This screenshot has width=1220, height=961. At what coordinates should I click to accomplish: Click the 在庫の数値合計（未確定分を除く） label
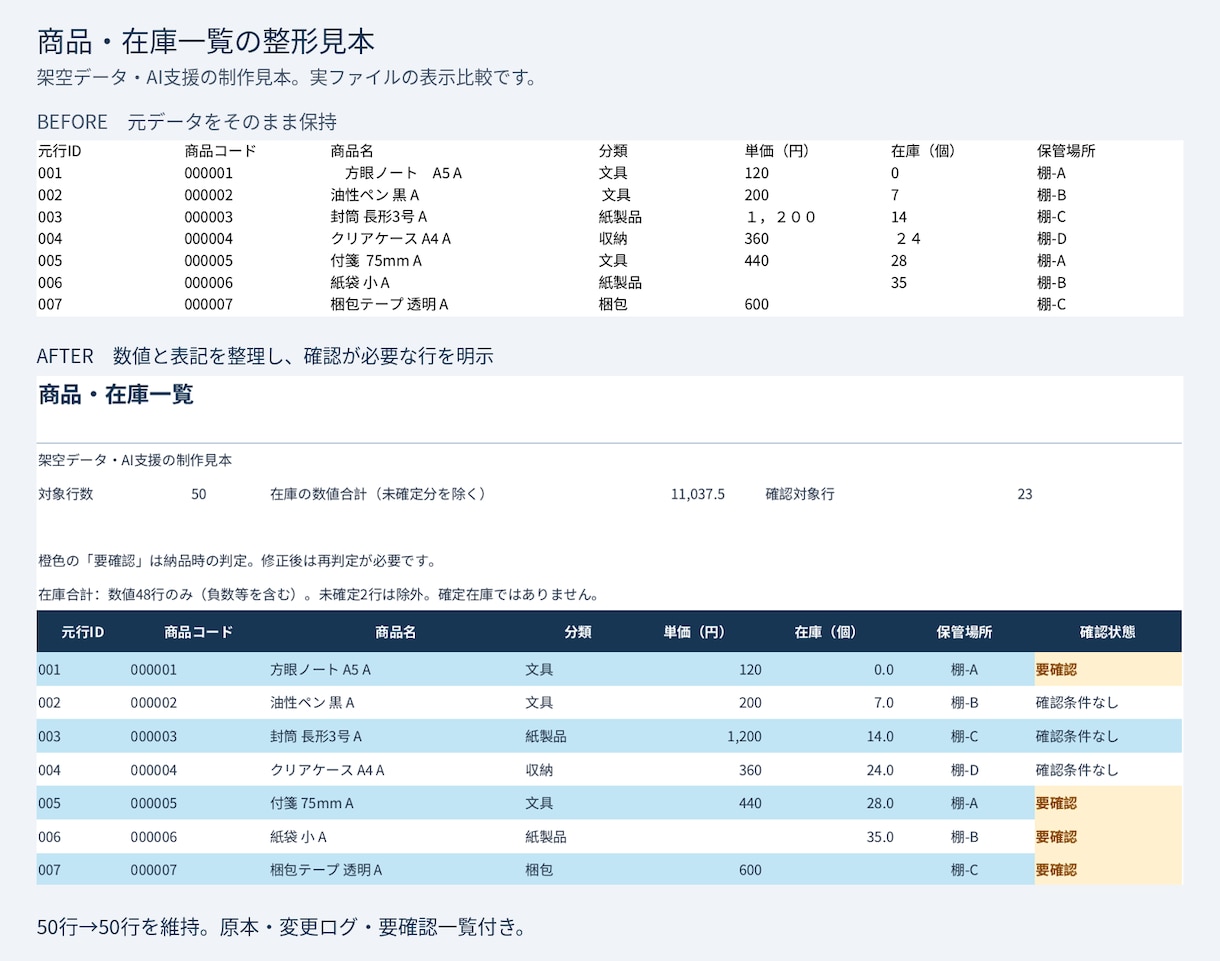378,494
